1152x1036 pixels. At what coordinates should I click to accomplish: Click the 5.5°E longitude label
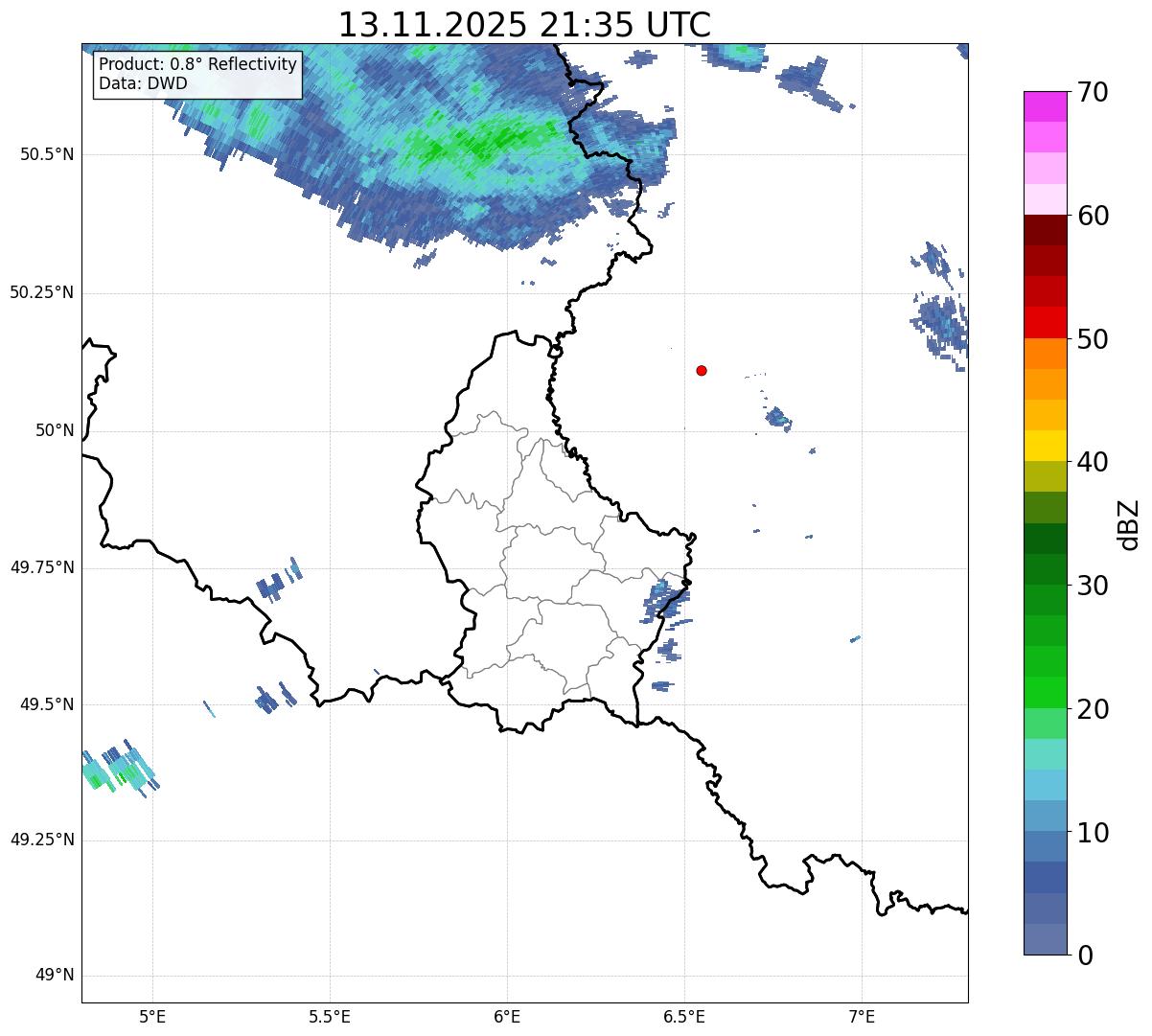[x=330, y=1016]
